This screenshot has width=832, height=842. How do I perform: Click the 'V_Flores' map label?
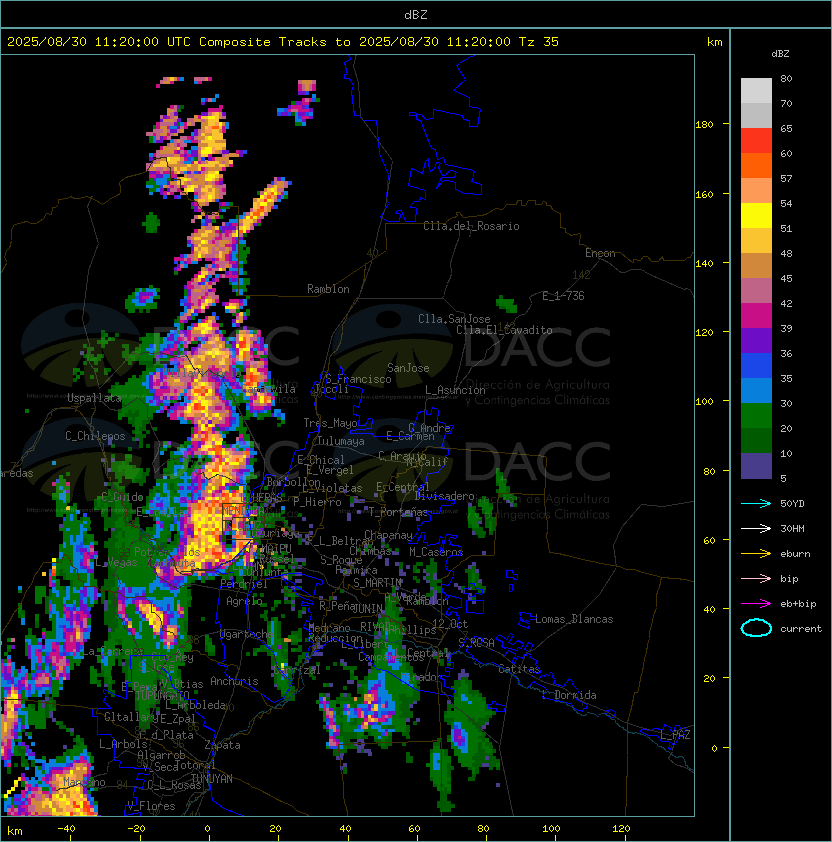pyautogui.click(x=151, y=806)
